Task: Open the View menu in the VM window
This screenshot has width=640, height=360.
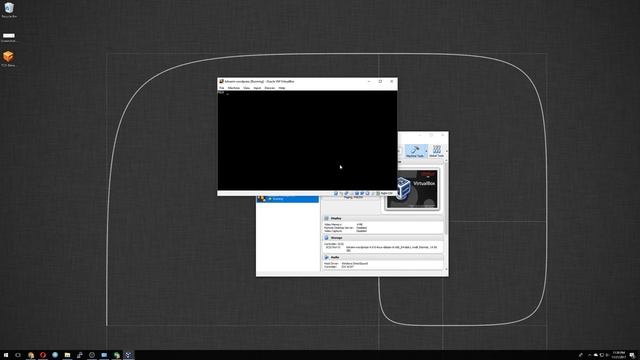Action: 247,88
